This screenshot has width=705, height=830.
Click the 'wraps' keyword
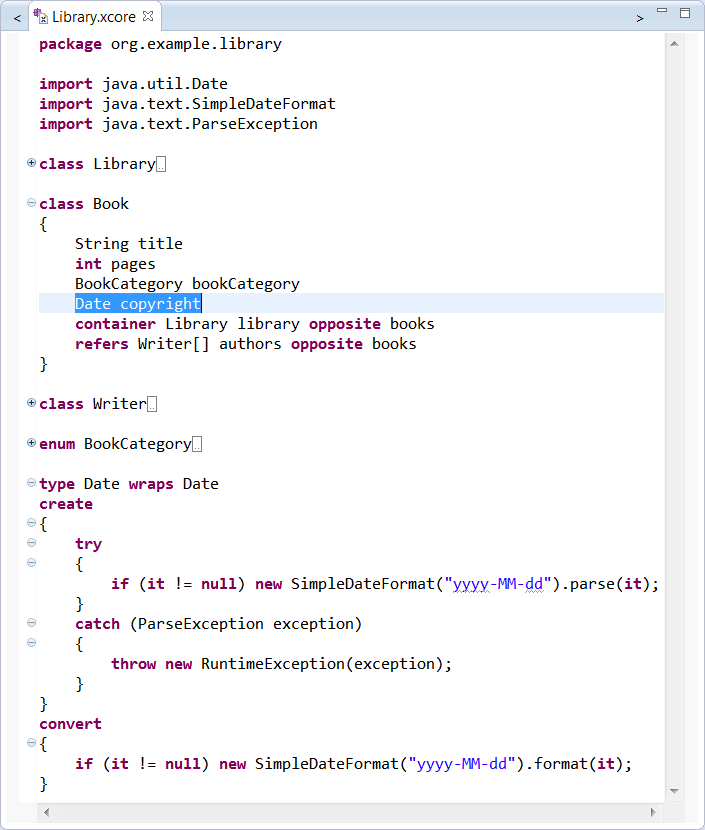click(x=151, y=484)
